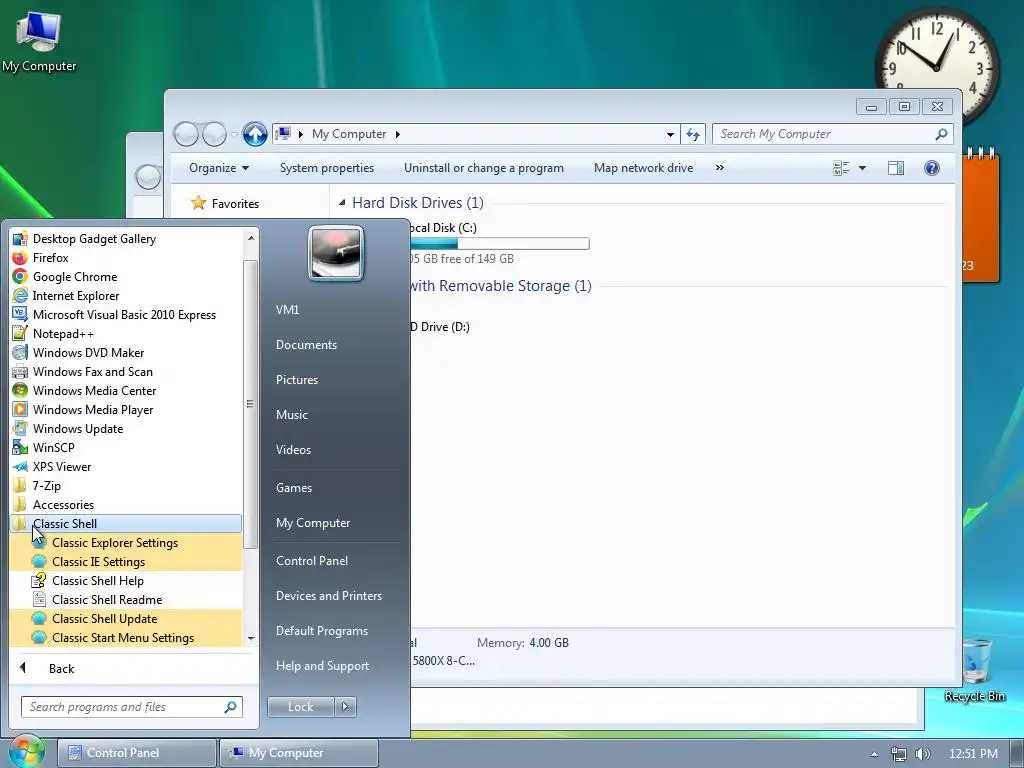Open Control Panel from start menu
The height and width of the screenshot is (768, 1024).
click(312, 561)
